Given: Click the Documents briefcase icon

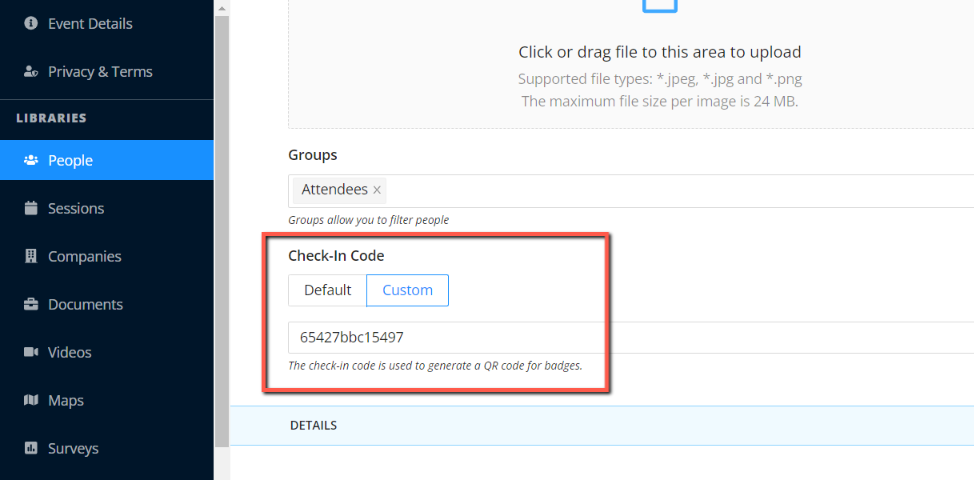Looking at the screenshot, I should (x=31, y=304).
